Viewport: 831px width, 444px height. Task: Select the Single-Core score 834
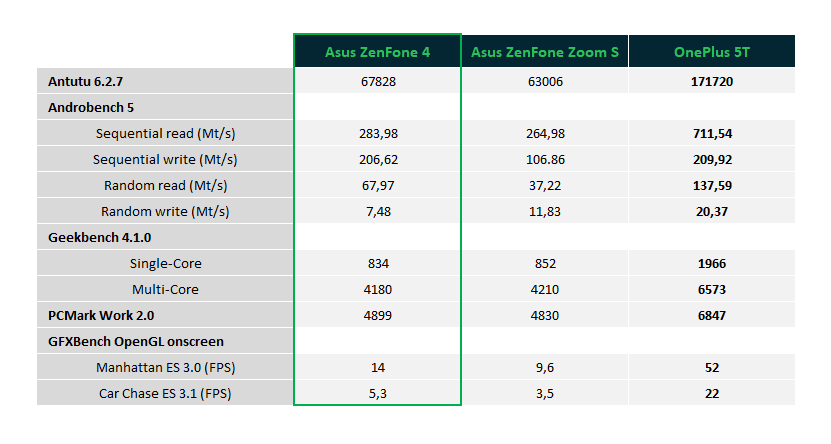[x=377, y=263]
